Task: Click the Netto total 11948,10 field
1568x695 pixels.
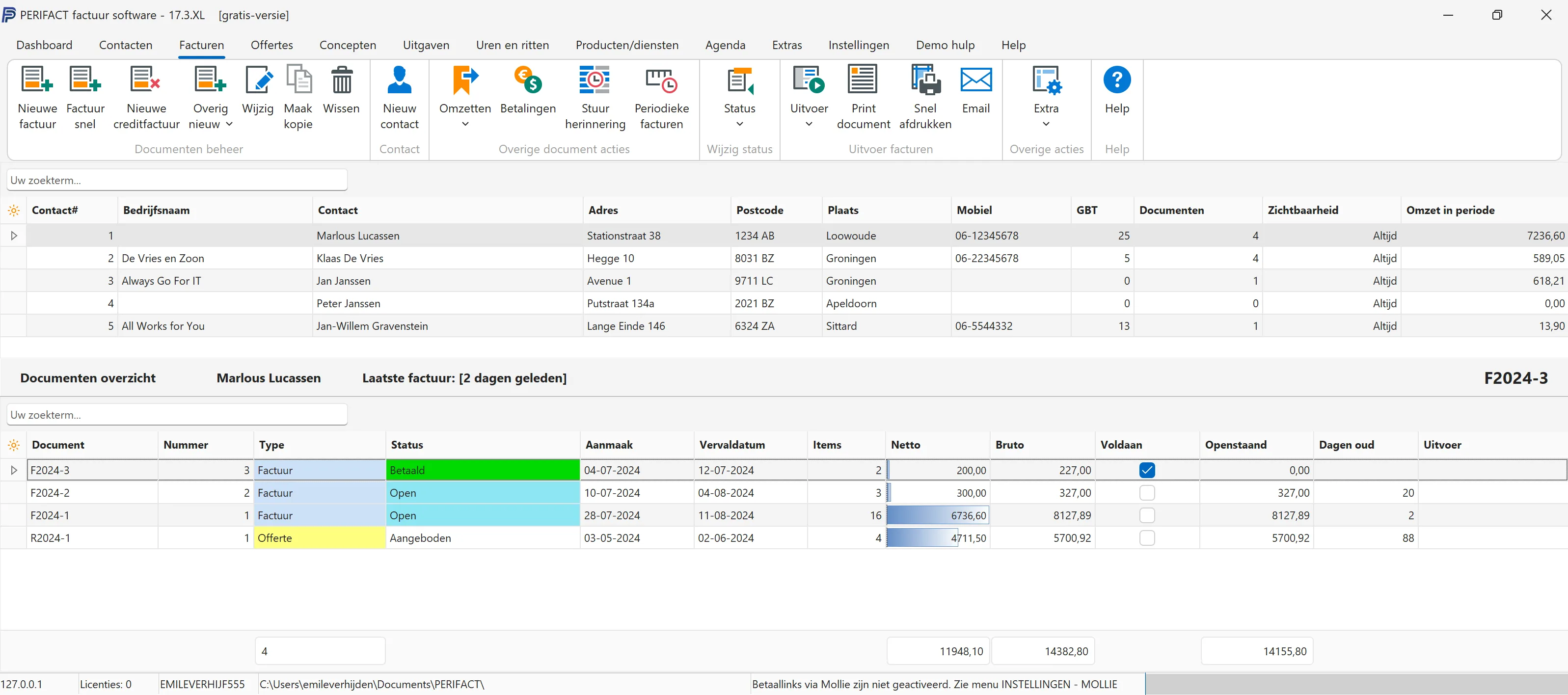Action: [938, 651]
